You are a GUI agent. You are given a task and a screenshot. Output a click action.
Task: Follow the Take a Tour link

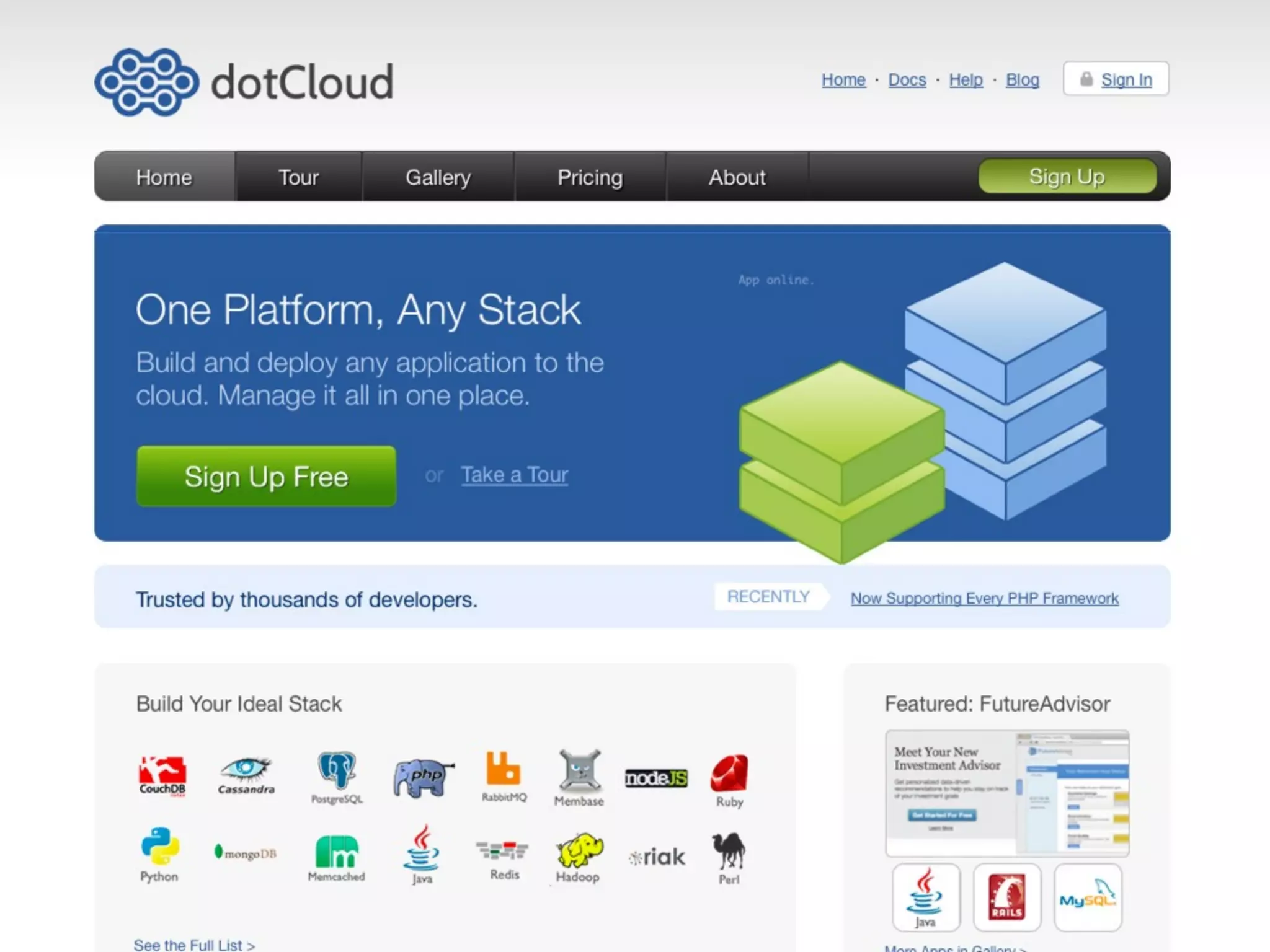click(x=514, y=475)
